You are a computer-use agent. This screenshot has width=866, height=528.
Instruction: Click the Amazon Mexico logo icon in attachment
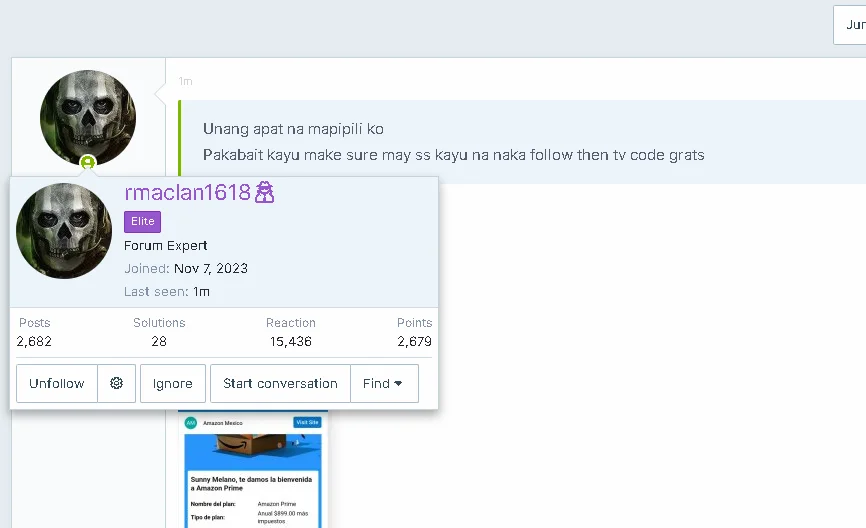pos(191,423)
